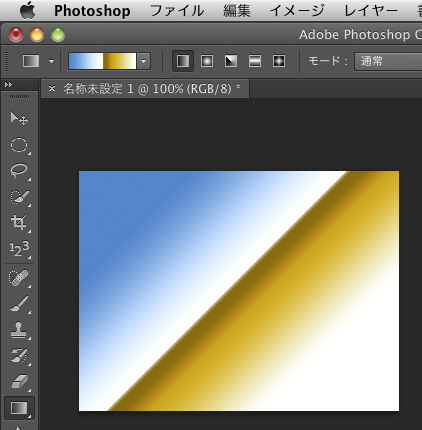Select the Clone Stamp tool

click(x=19, y=330)
